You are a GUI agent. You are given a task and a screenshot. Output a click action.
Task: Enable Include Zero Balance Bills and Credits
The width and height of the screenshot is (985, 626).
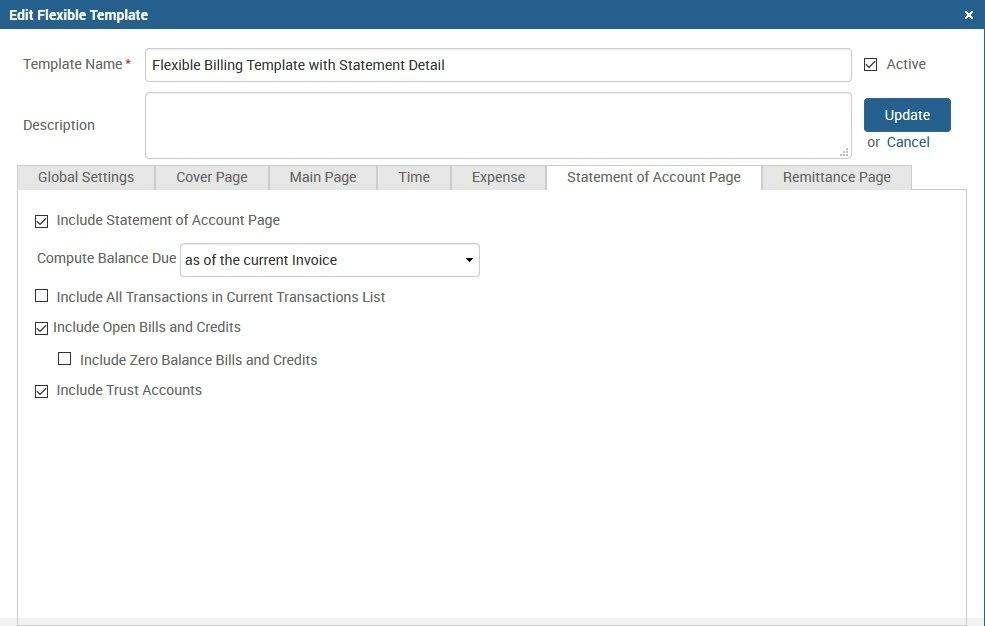click(x=65, y=359)
